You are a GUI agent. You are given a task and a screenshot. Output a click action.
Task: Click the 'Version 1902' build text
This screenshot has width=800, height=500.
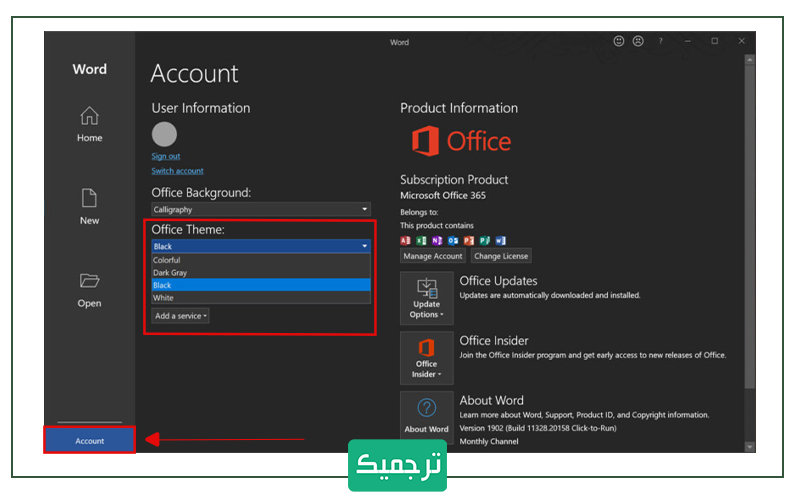tap(538, 428)
